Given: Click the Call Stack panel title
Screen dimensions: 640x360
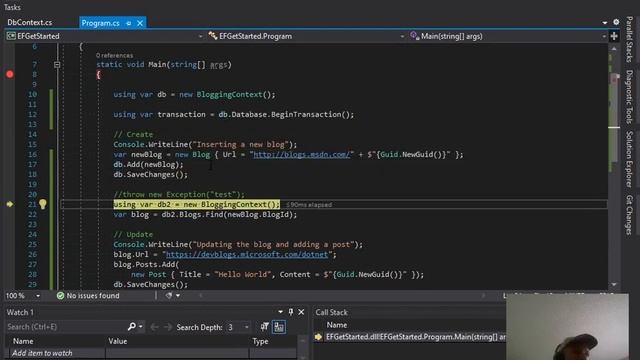Looking at the screenshot, I should coord(331,312).
